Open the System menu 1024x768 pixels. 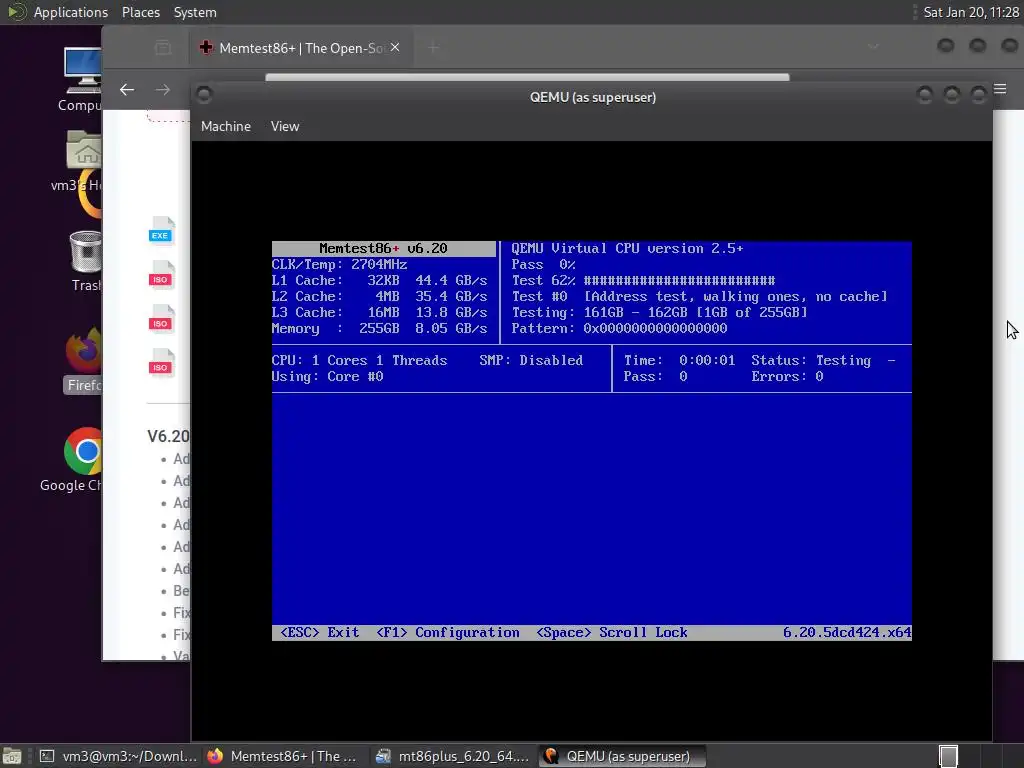(195, 12)
